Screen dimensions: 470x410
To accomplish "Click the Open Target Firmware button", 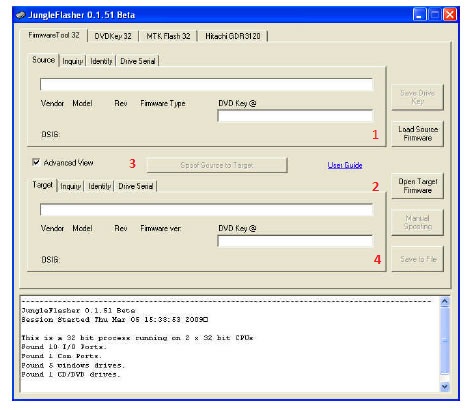I will click(x=418, y=186).
